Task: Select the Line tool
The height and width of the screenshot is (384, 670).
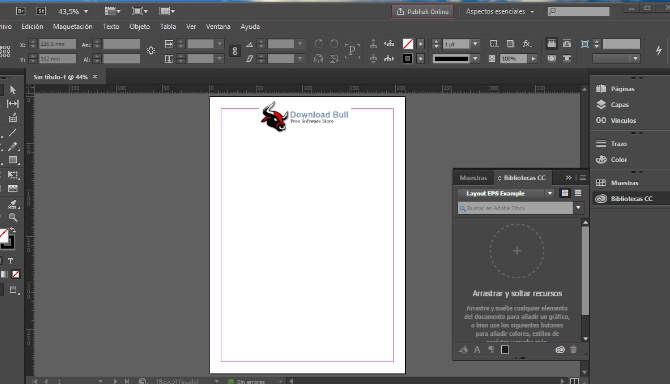Action: (12, 132)
